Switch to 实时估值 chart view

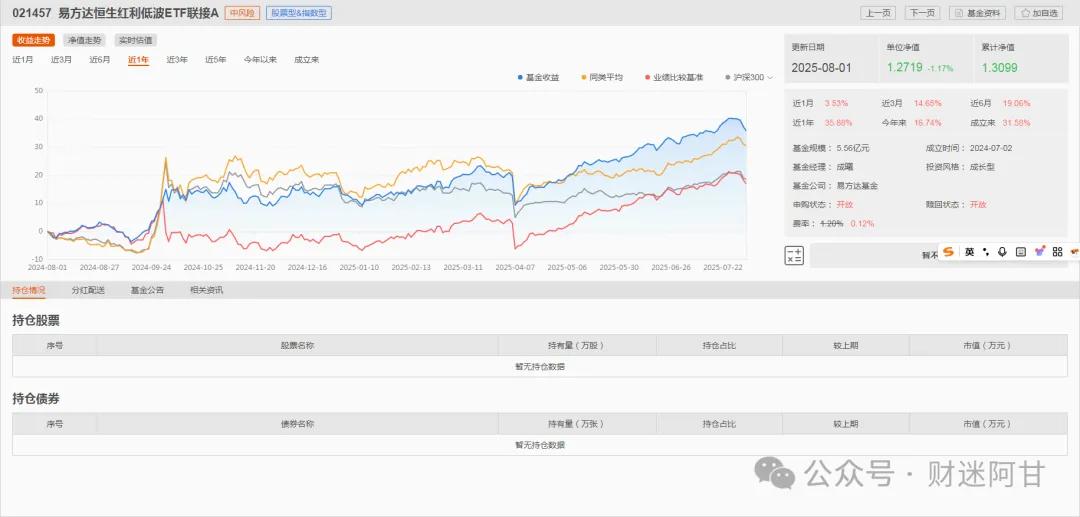135,41
